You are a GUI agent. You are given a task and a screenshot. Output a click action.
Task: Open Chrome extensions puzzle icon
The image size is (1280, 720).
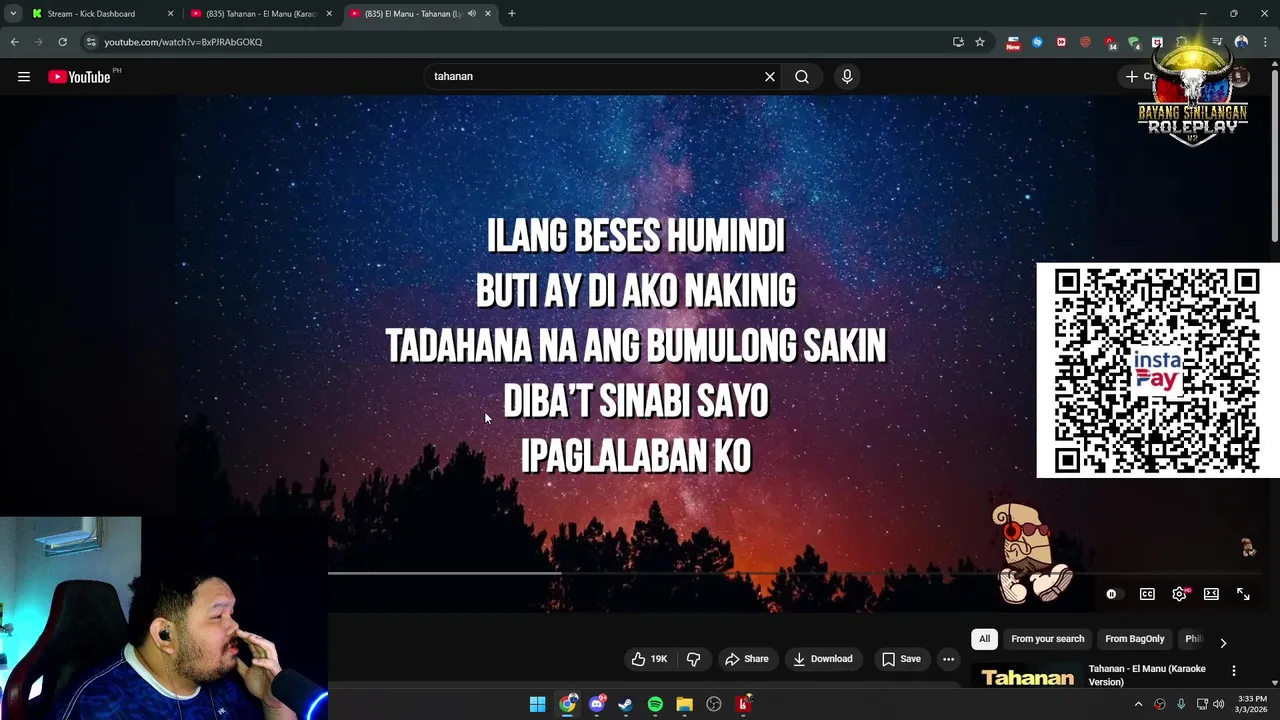1183,42
